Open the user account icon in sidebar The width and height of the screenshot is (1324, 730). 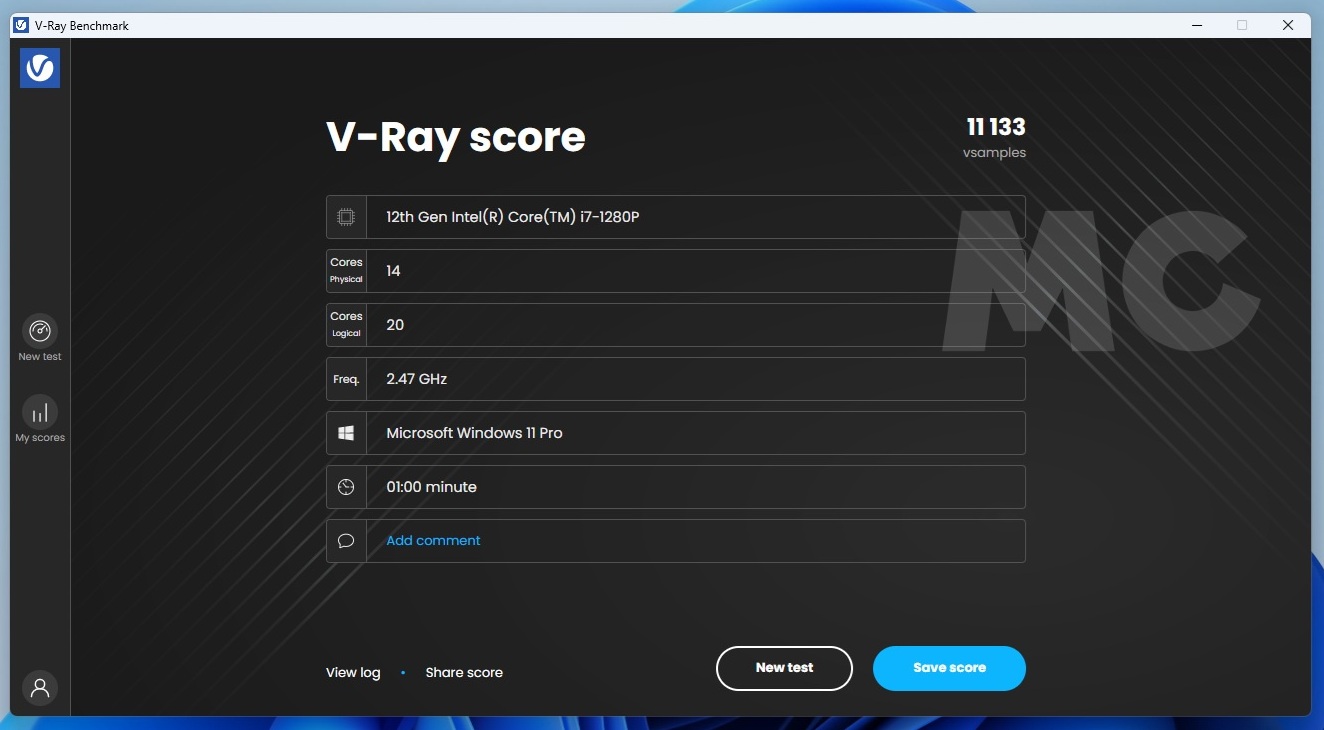pyautogui.click(x=39, y=688)
